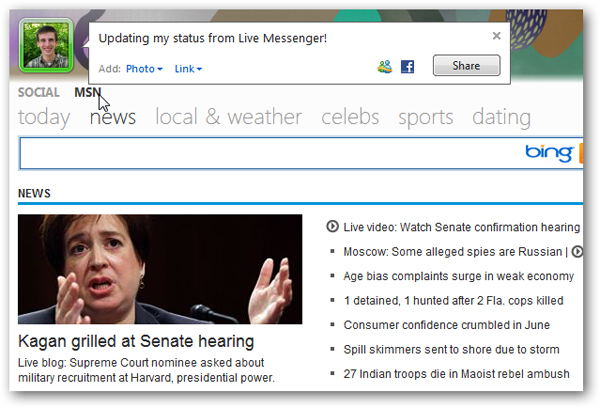Screen dimensions: 600x408
Task: Click the NEWS section heading
Action: 34,193
